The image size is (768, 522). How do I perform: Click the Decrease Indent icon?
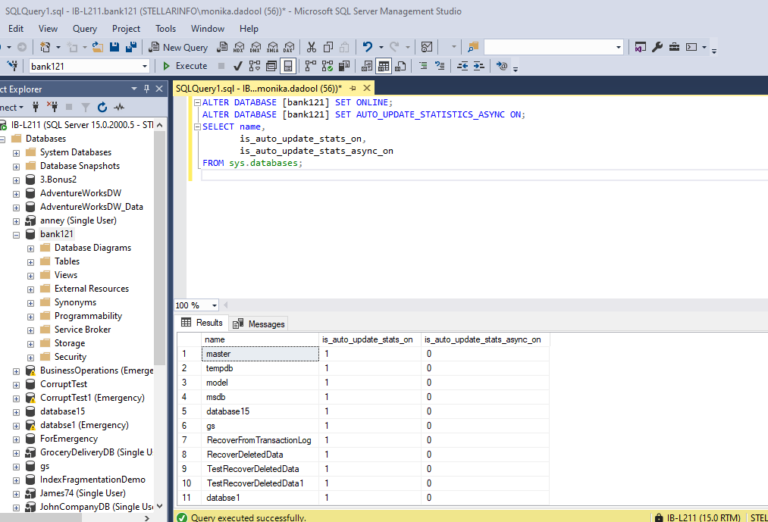click(462, 66)
